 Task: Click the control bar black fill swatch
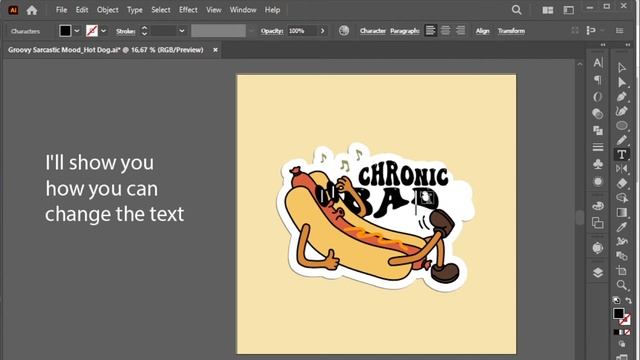click(65, 31)
